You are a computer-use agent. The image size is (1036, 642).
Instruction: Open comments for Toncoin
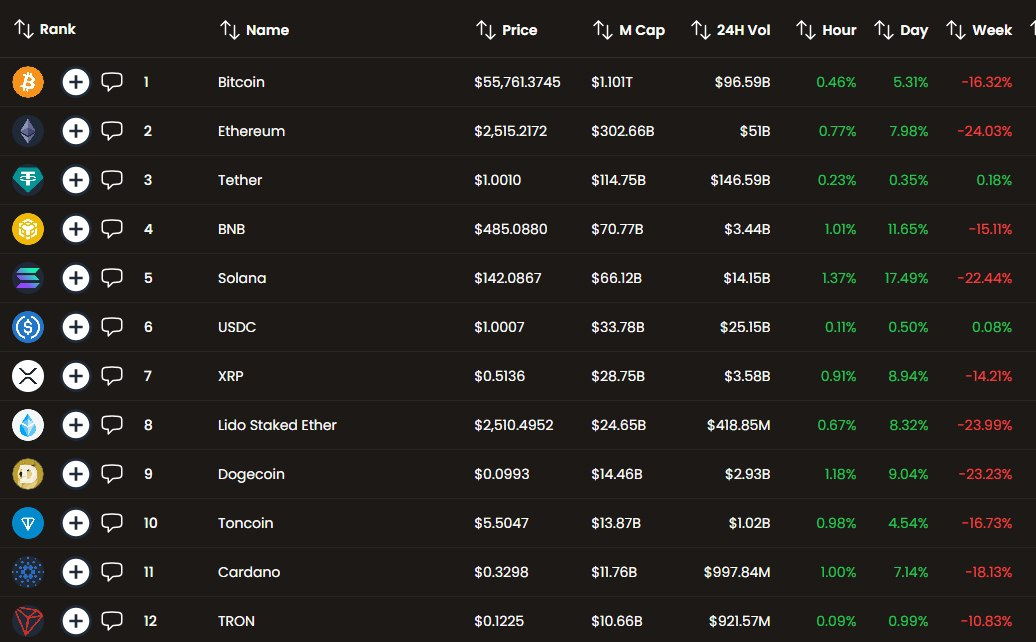pos(112,523)
